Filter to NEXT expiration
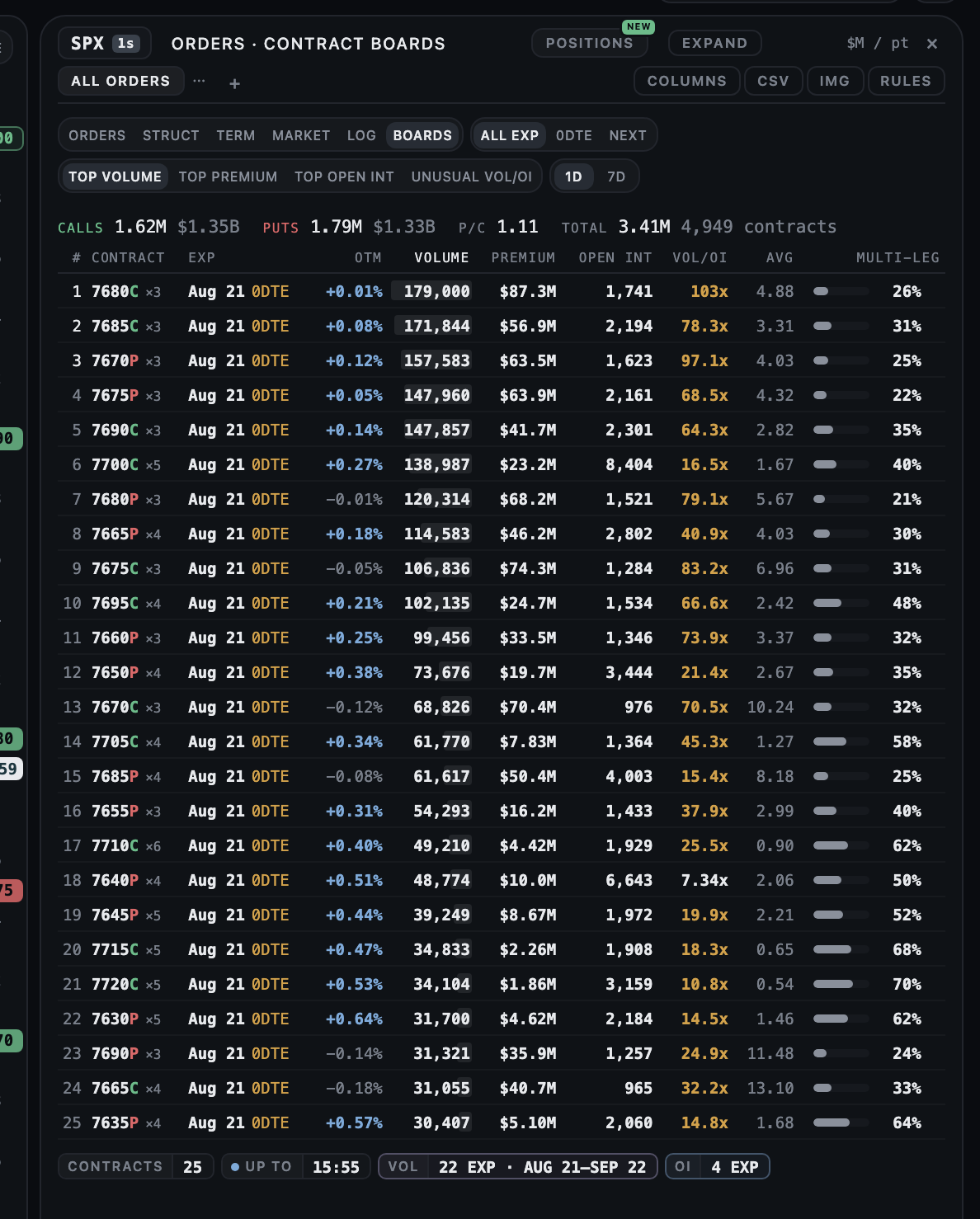 pos(628,135)
